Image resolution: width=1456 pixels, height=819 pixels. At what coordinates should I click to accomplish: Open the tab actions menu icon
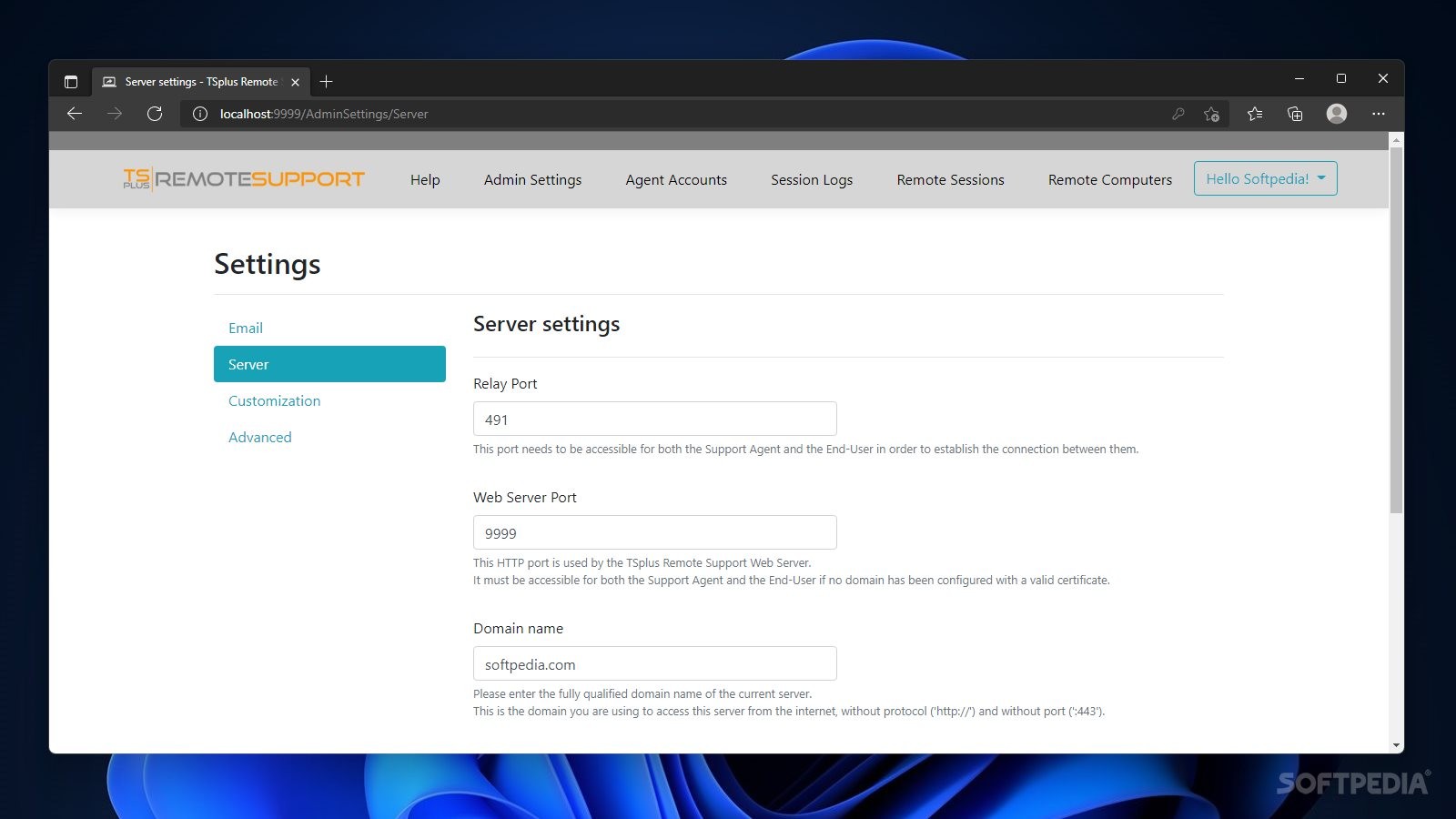point(71,82)
